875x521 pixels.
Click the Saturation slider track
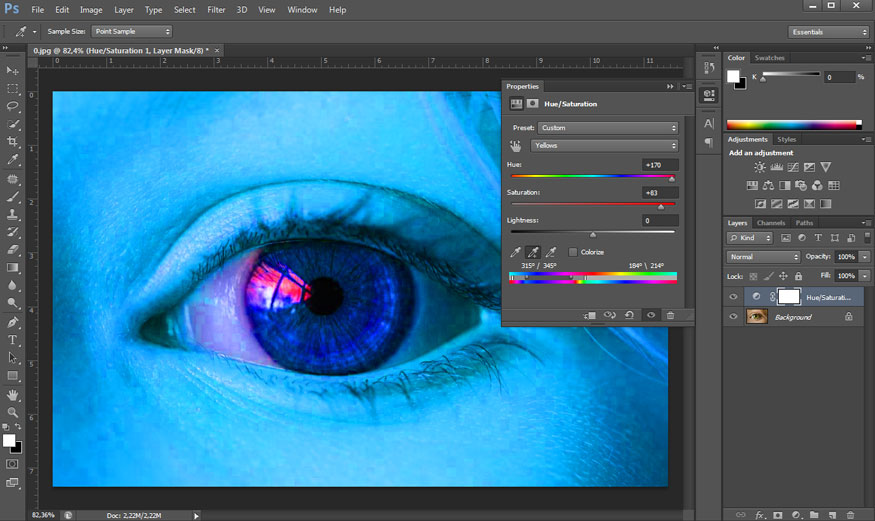(x=592, y=205)
